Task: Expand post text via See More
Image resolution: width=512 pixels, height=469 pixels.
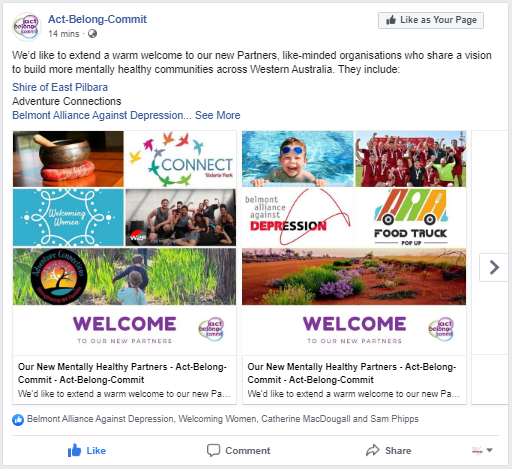Action: (217, 115)
